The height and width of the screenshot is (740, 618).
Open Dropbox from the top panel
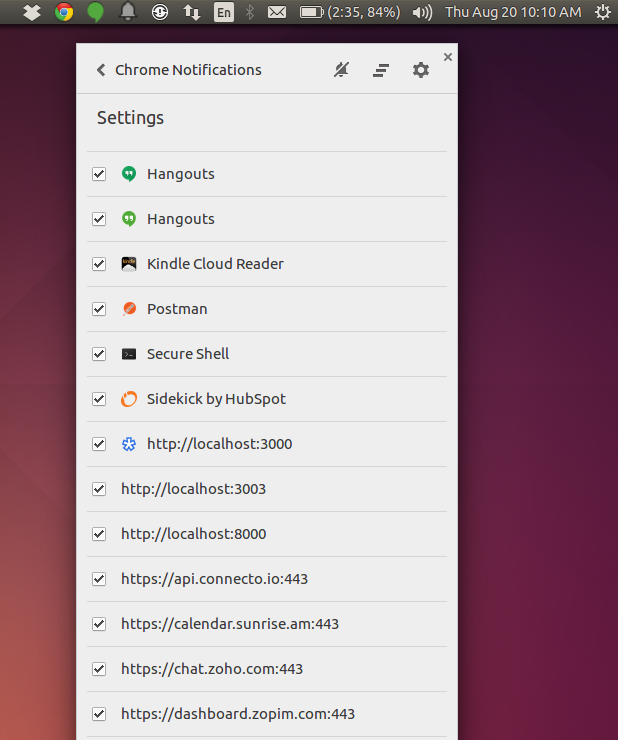(32, 12)
